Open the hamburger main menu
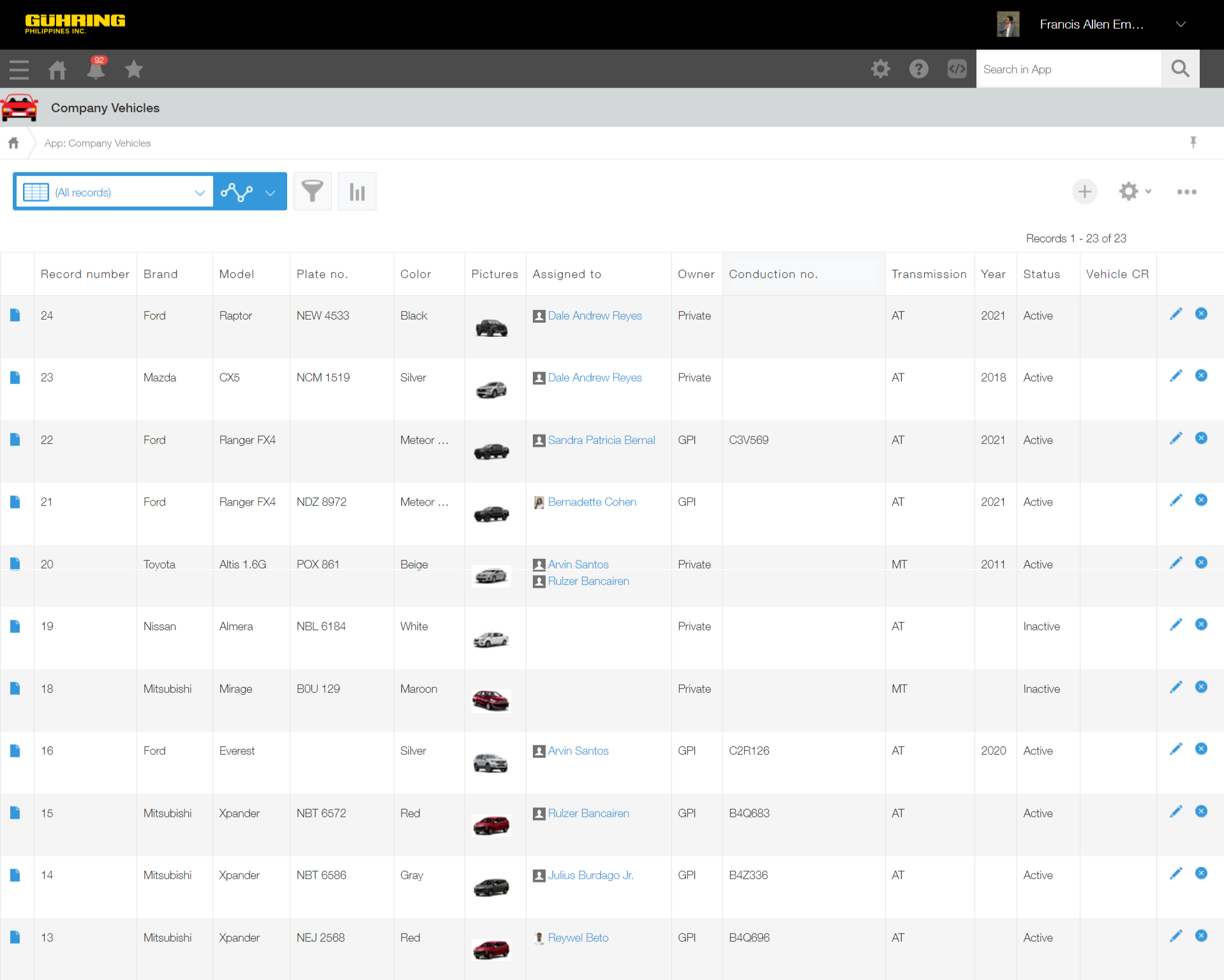 point(19,69)
